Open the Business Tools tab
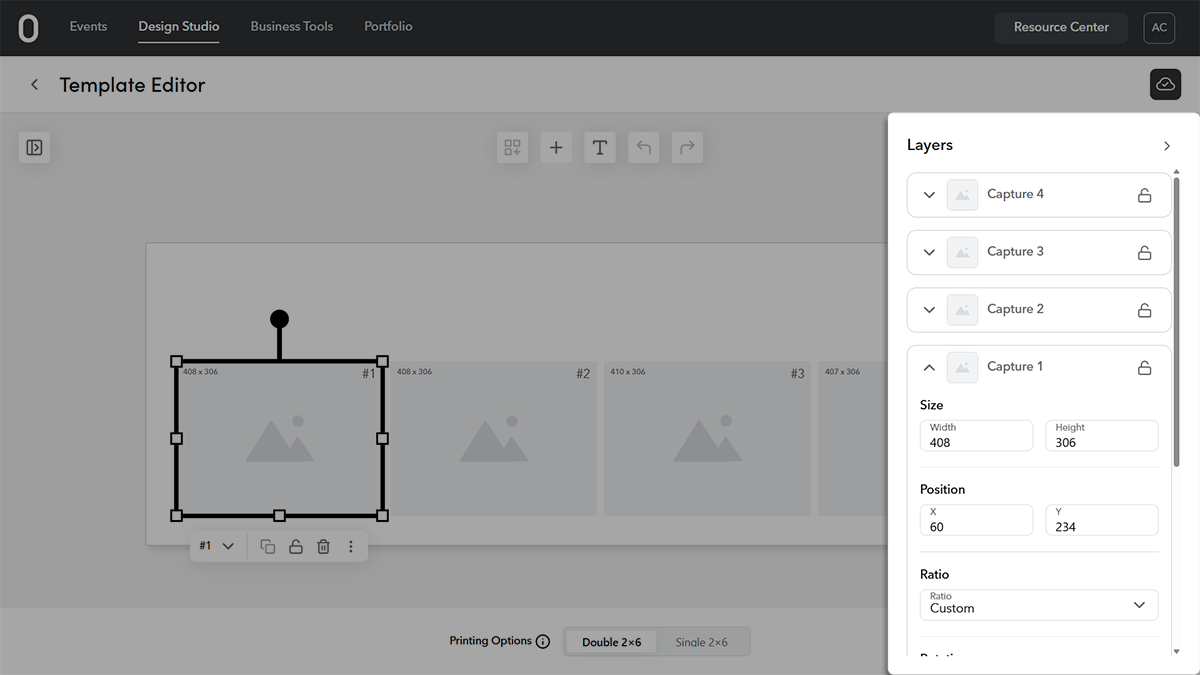Screen dimensions: 1200x675 (x=292, y=27)
